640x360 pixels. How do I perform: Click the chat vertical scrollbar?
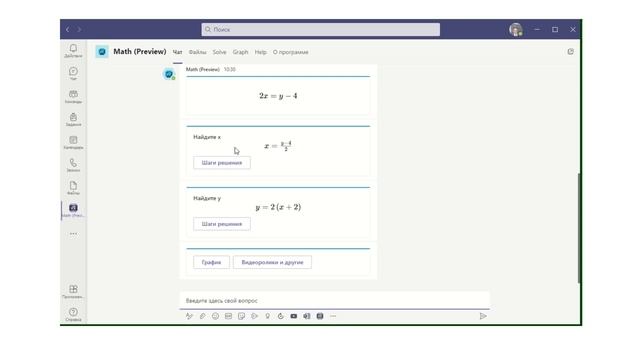579,228
